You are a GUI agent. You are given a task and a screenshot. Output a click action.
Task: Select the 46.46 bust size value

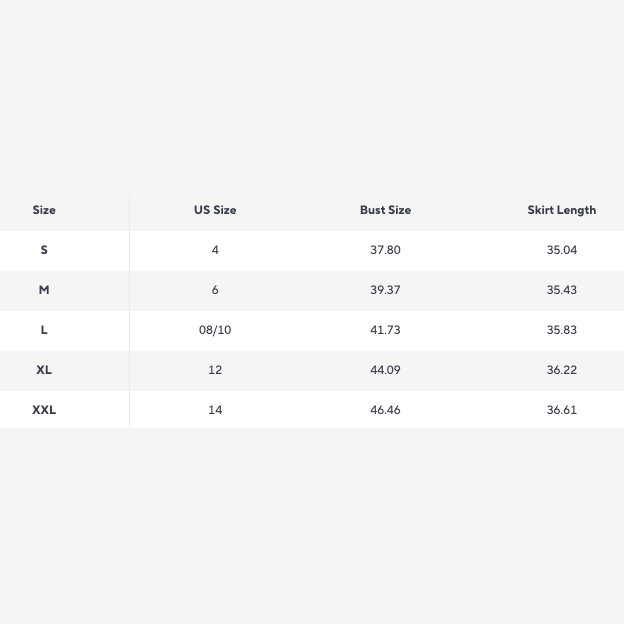coord(385,410)
